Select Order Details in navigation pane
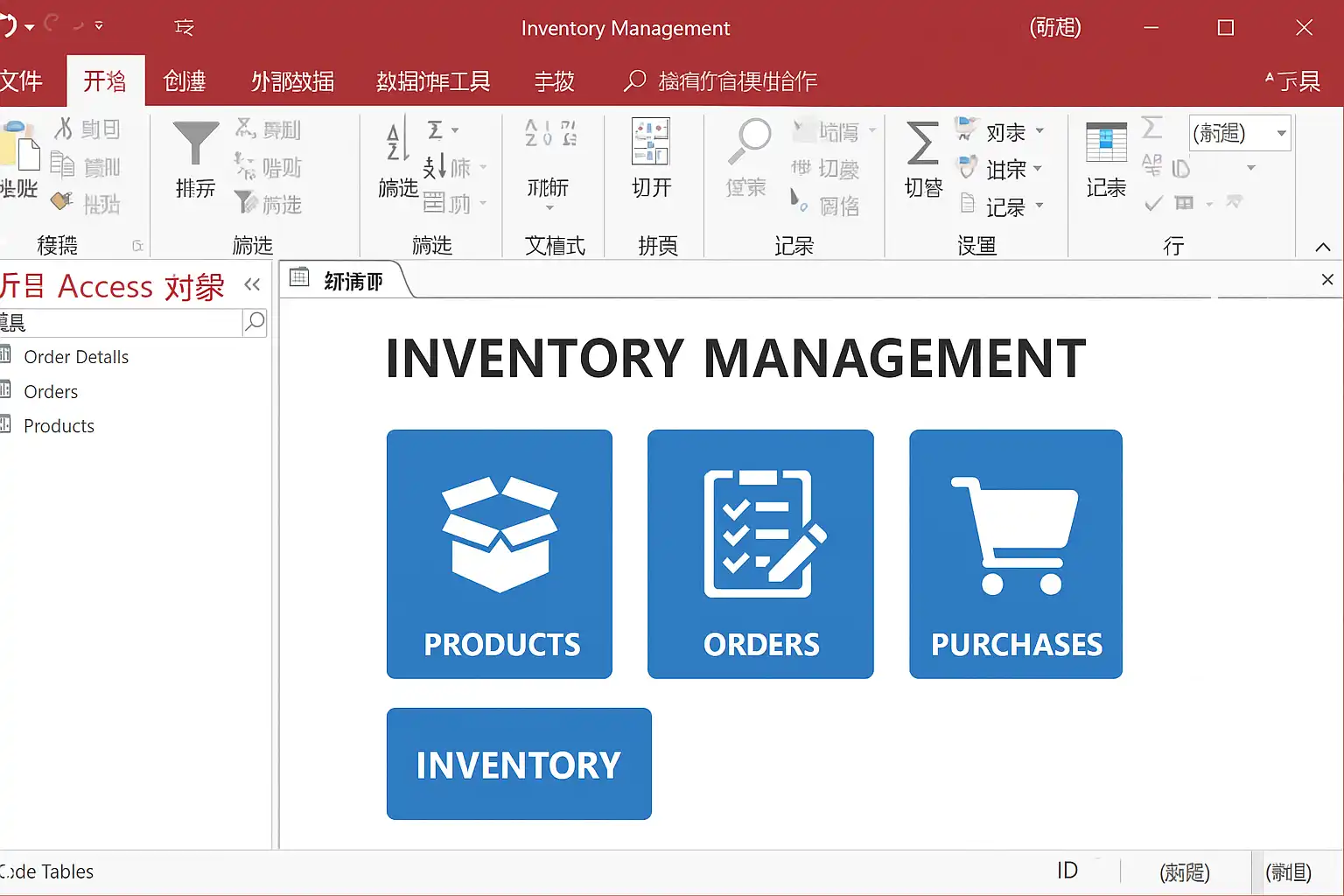1344x896 pixels. pyautogui.click(x=76, y=357)
